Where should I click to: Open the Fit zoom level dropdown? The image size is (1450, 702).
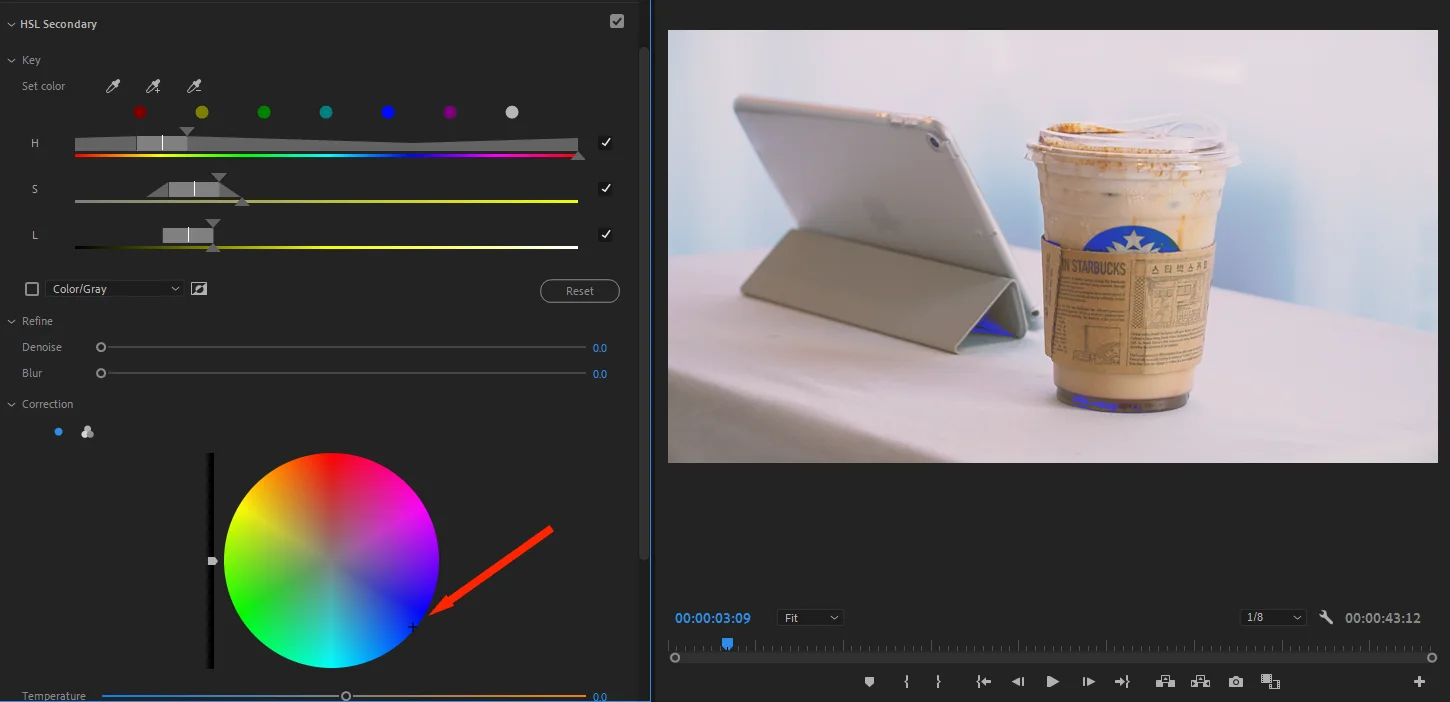(x=810, y=618)
